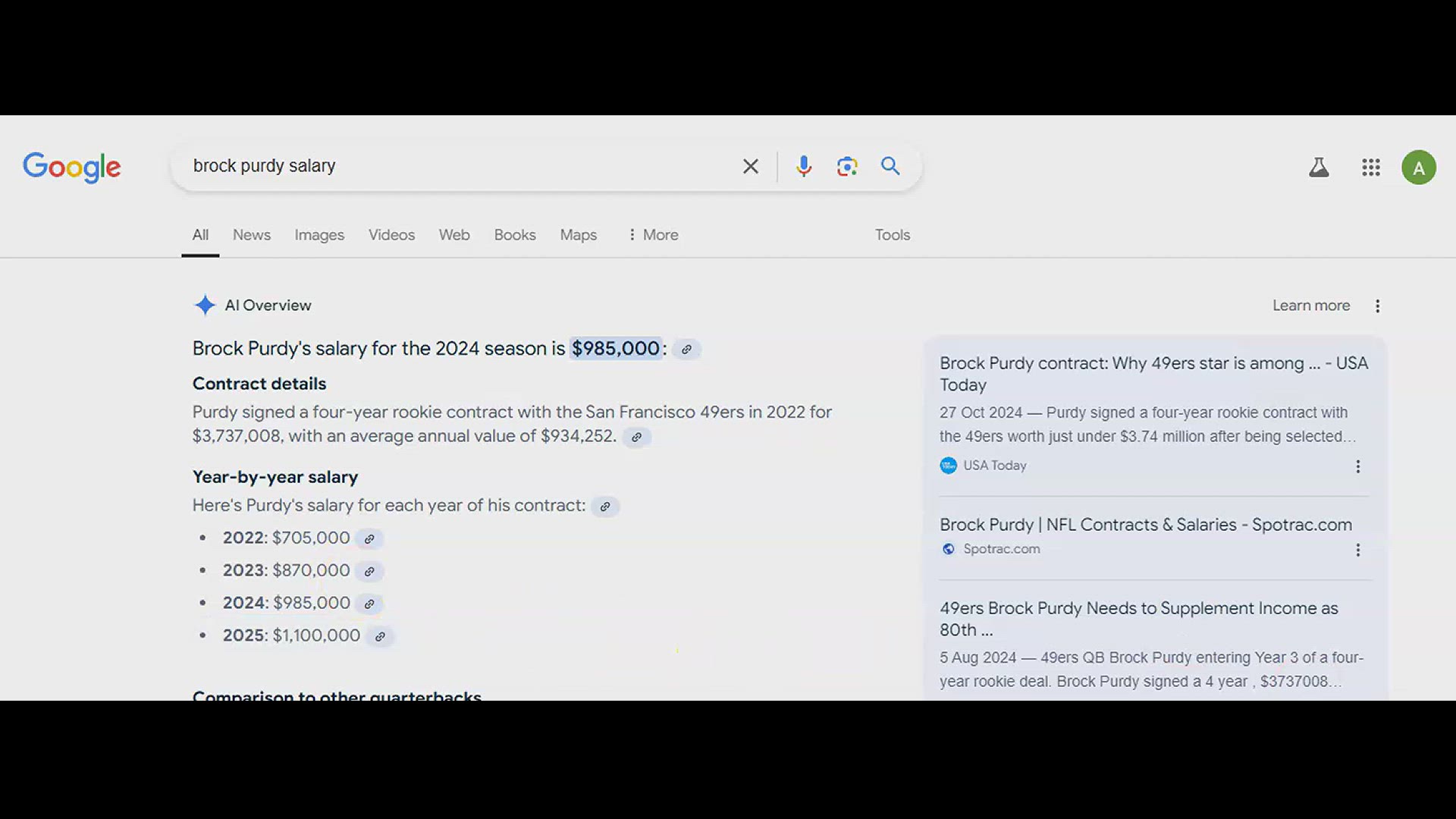Open source link for 2025: $1,100,000
The height and width of the screenshot is (819, 1456).
pyautogui.click(x=380, y=636)
